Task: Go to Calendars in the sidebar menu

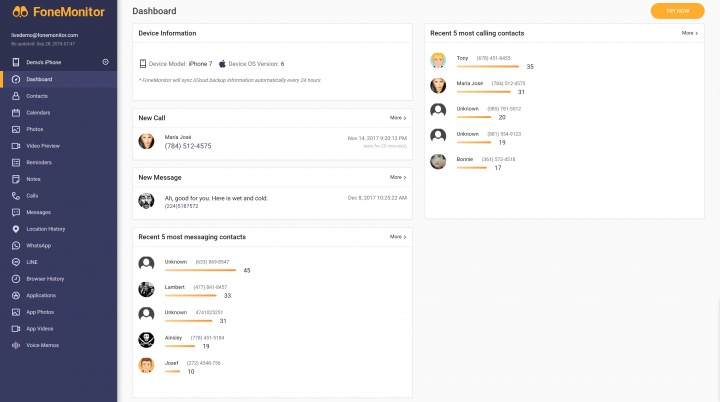Action: tap(38, 113)
